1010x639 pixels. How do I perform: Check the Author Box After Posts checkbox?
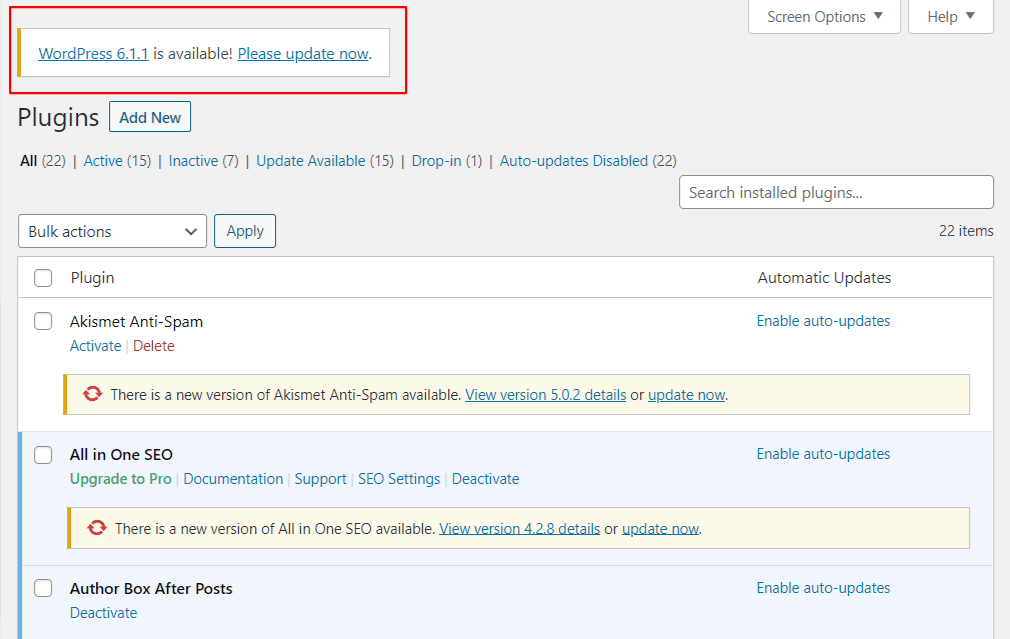tap(43, 587)
